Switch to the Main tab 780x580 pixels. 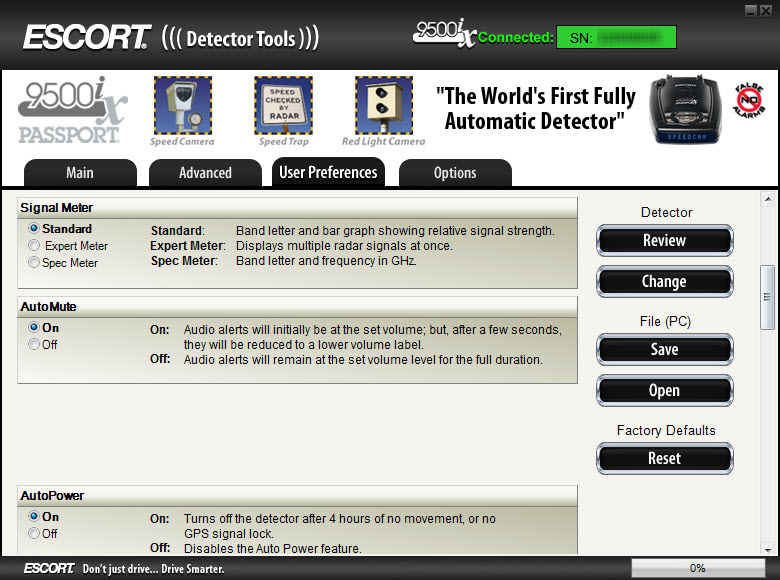pos(80,173)
